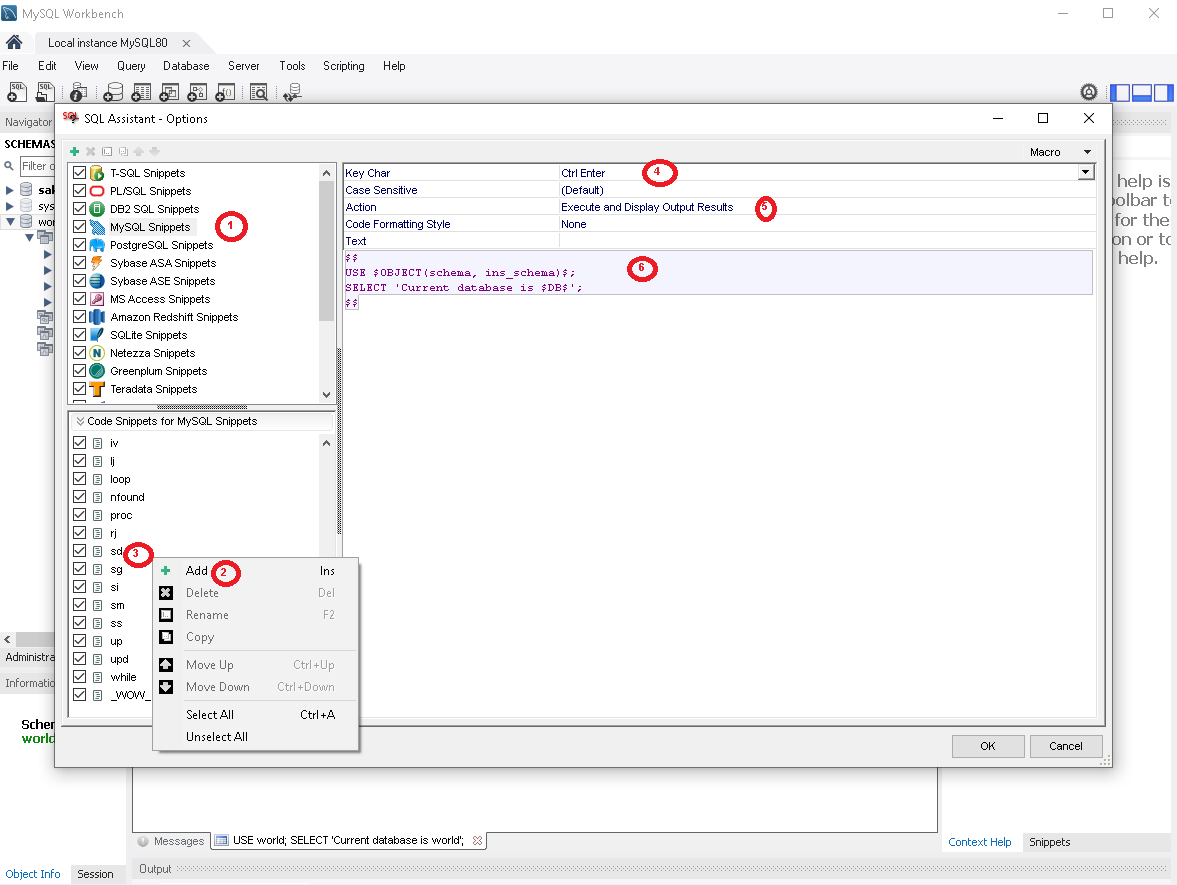Open the Query menu
This screenshot has width=1177, height=885.
click(131, 66)
